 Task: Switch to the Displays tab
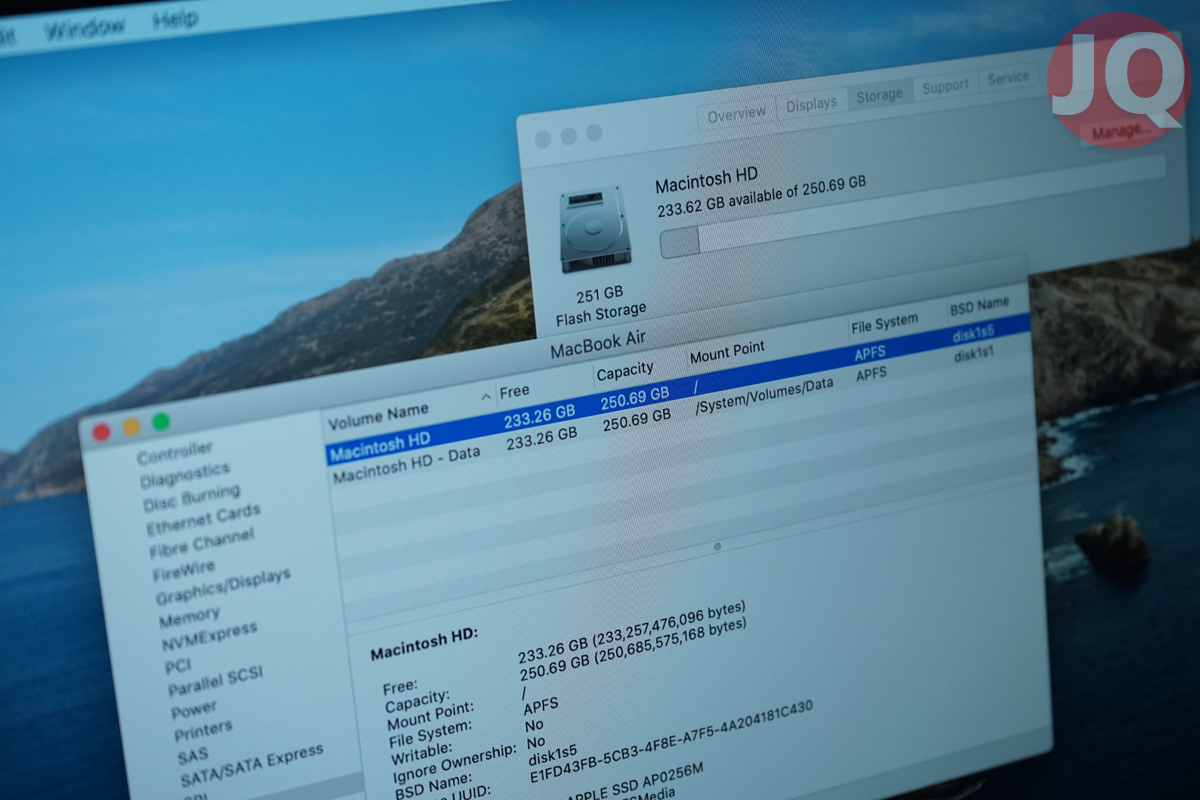click(x=811, y=105)
